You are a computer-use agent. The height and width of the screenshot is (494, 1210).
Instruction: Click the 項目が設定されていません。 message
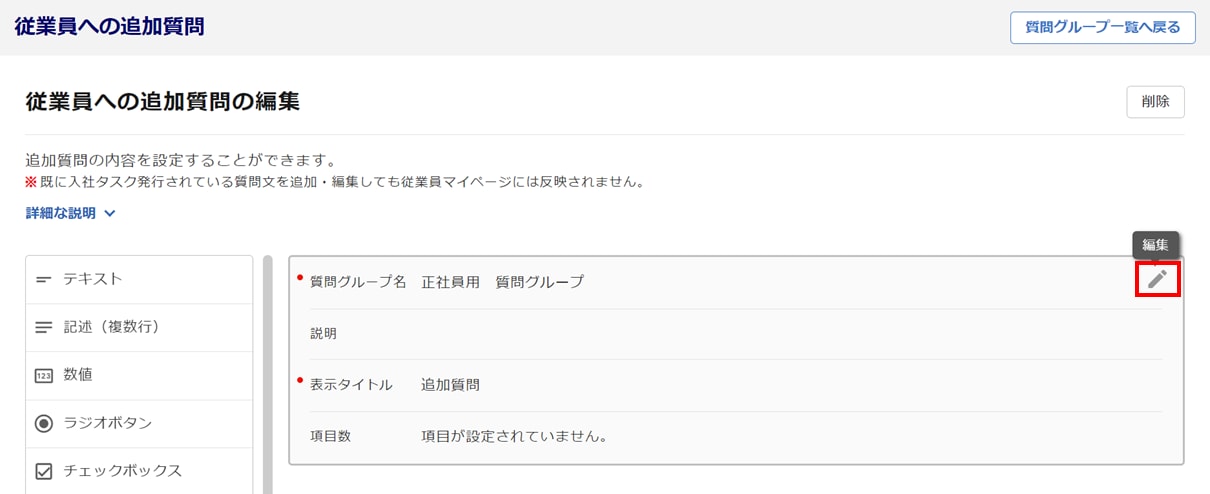click(514, 436)
